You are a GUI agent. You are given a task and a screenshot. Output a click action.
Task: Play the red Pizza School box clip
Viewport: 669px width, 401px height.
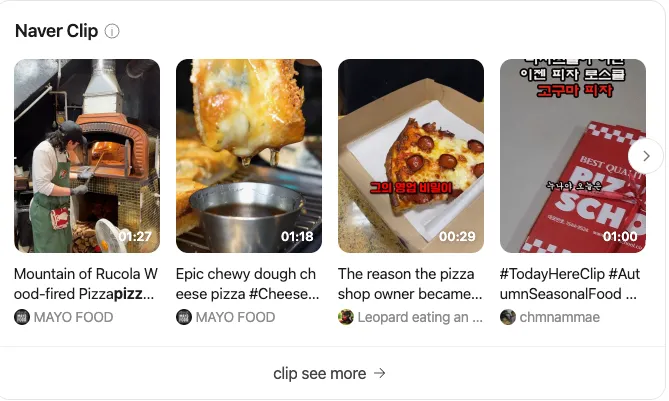coord(573,156)
